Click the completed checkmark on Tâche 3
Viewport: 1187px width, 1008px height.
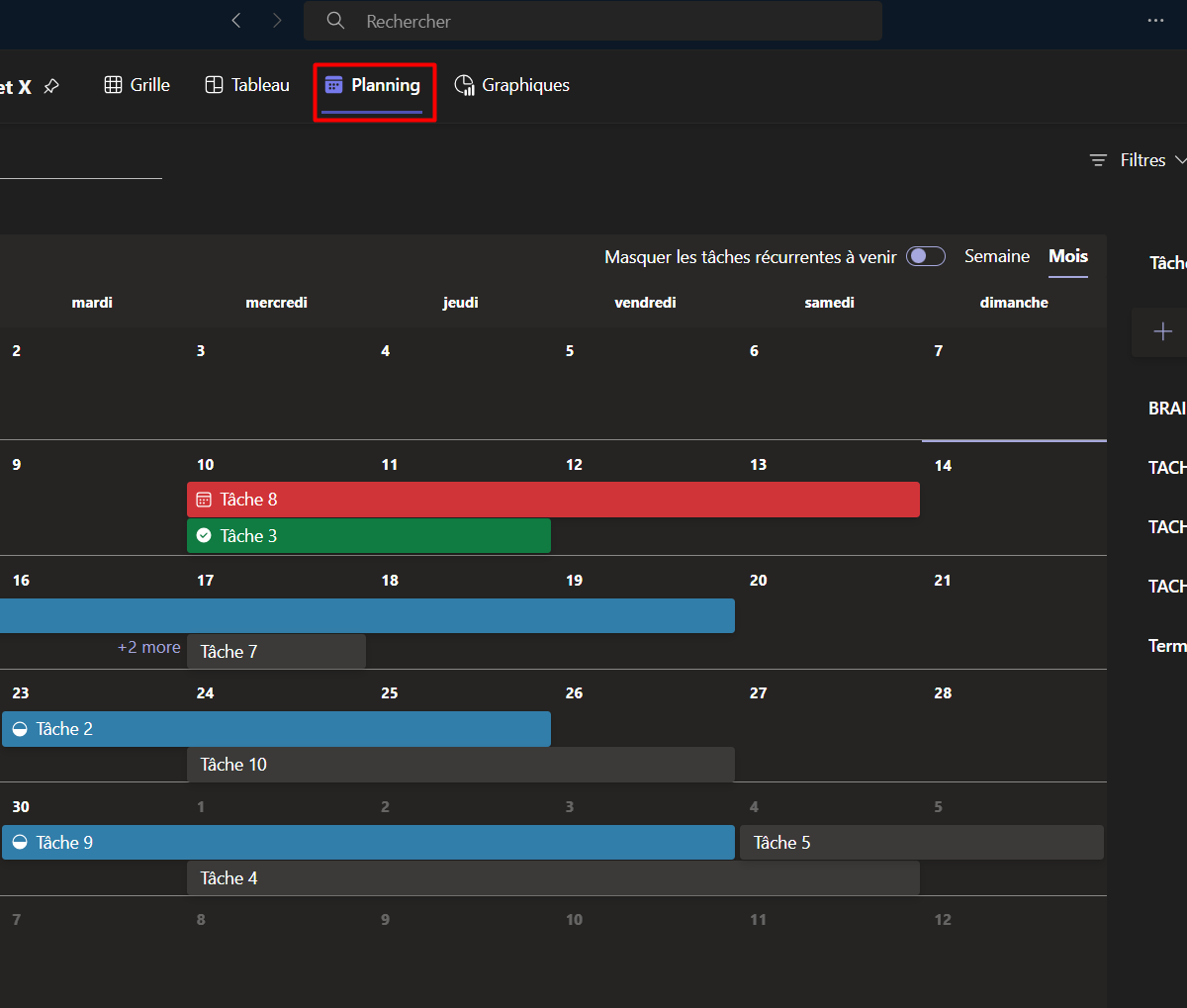204,536
